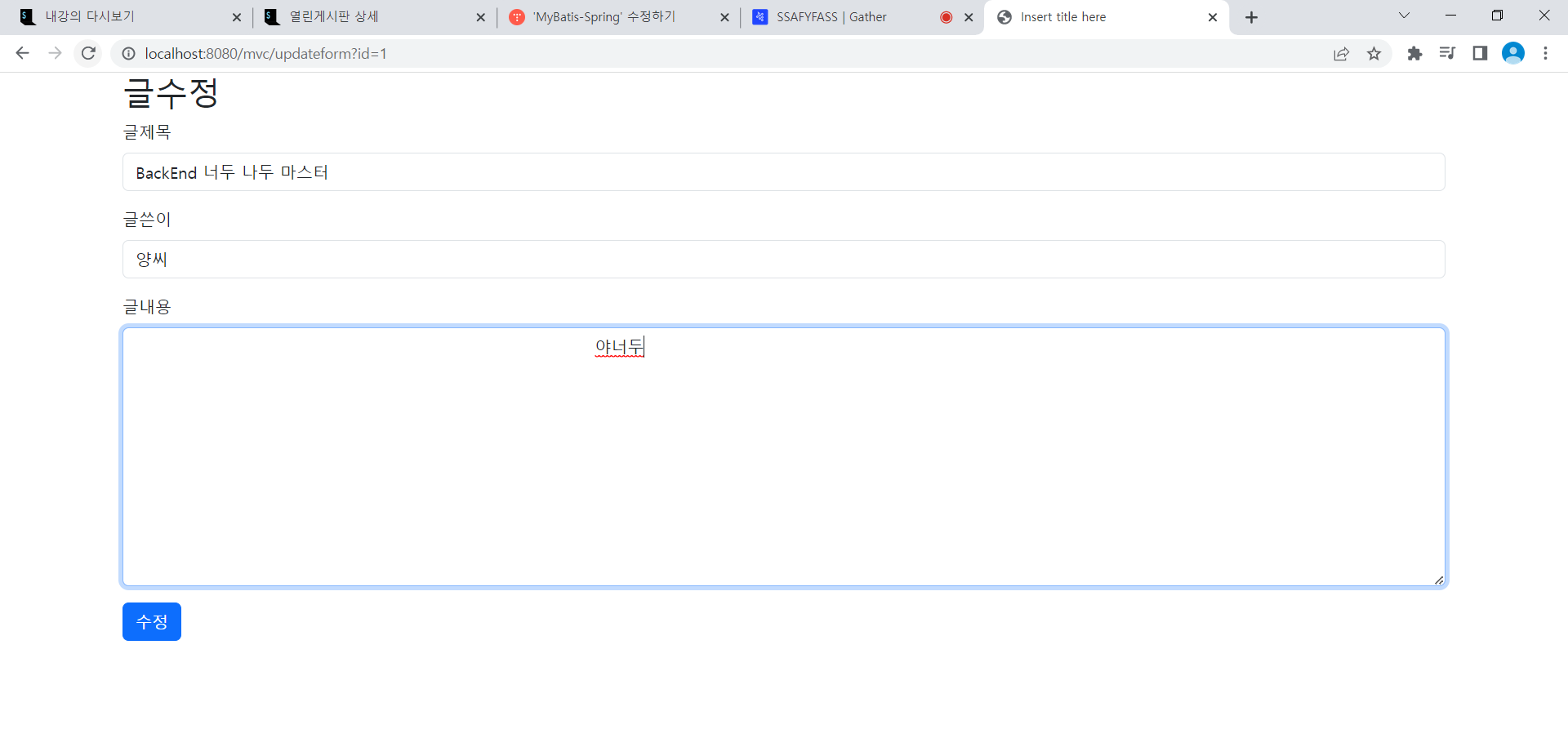Go forward to the next page

55,53
